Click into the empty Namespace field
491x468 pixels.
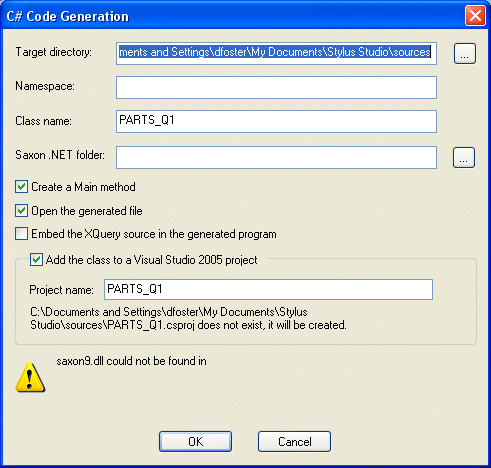click(x=276, y=88)
